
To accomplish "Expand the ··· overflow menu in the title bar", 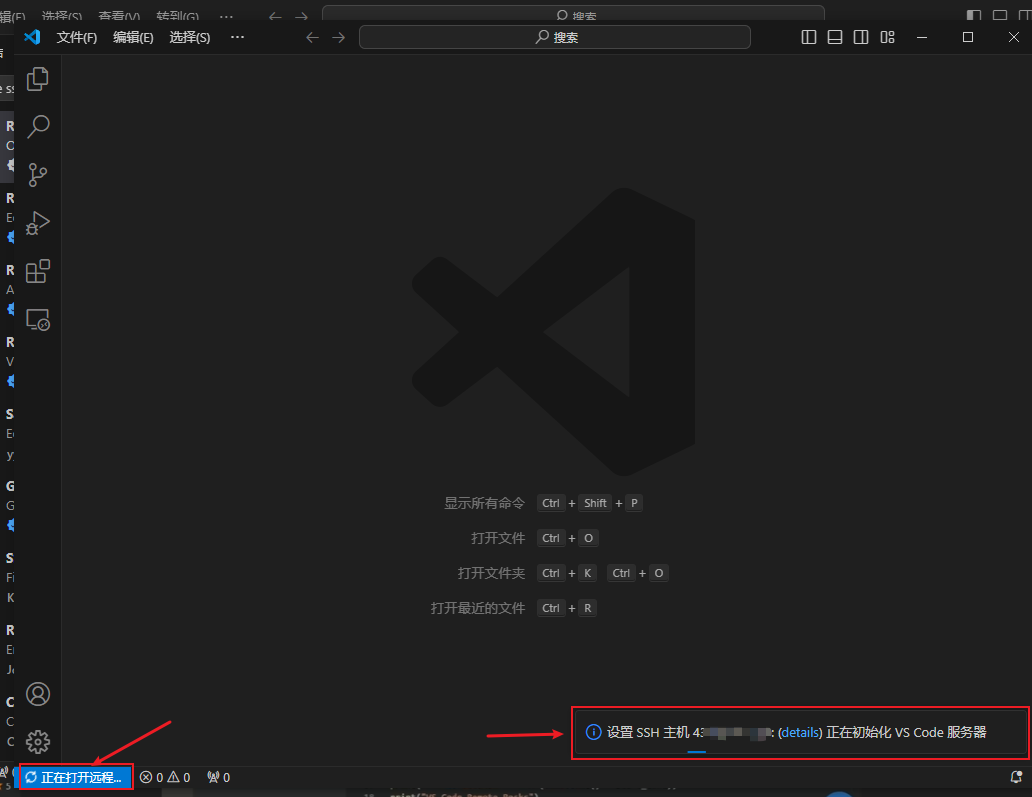I will [x=238, y=37].
